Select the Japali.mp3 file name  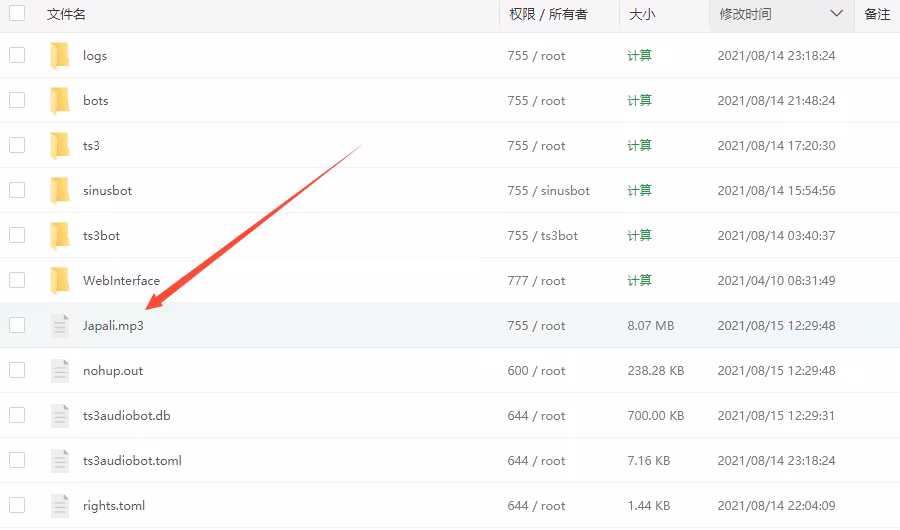click(113, 326)
